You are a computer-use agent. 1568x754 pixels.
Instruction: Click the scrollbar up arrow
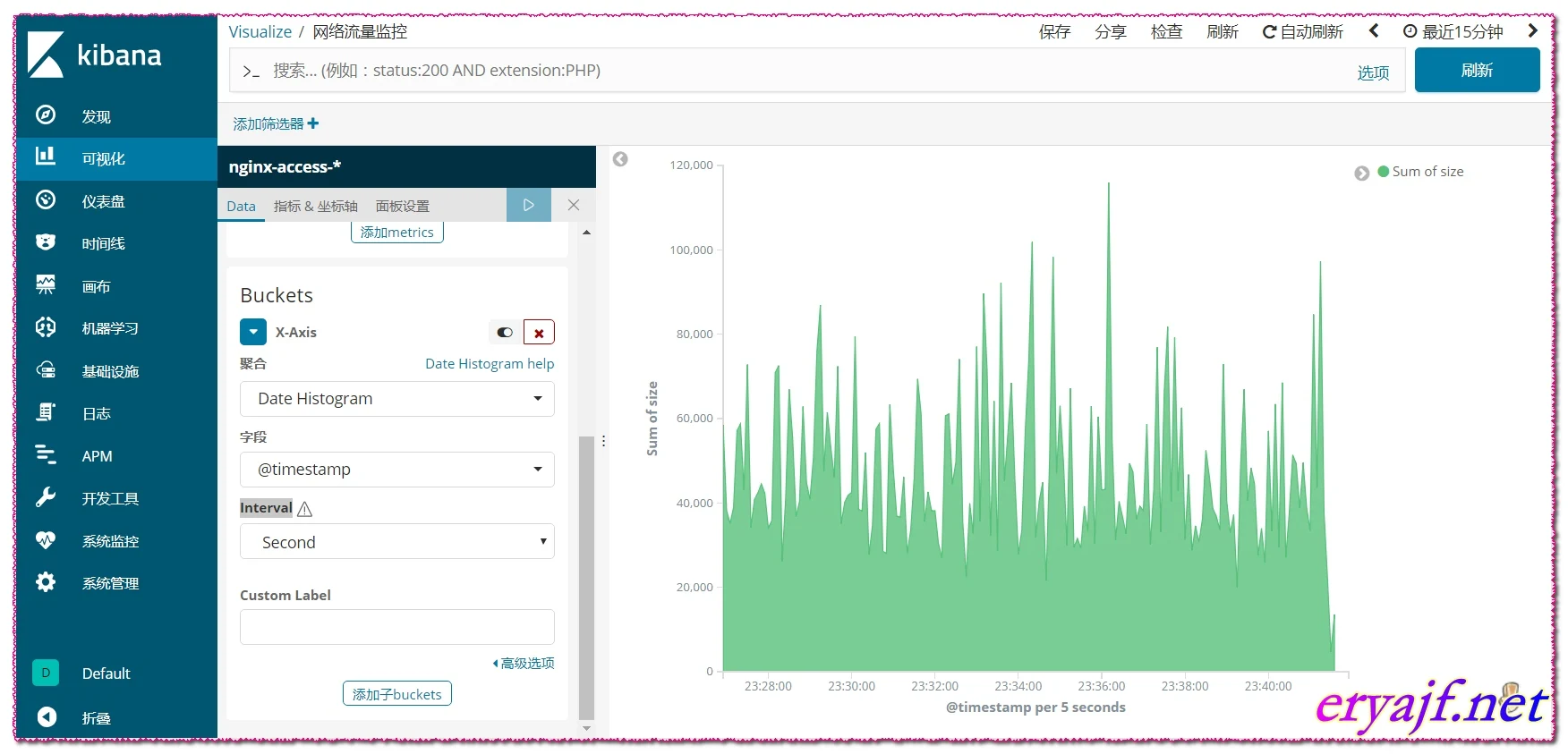tap(586, 232)
